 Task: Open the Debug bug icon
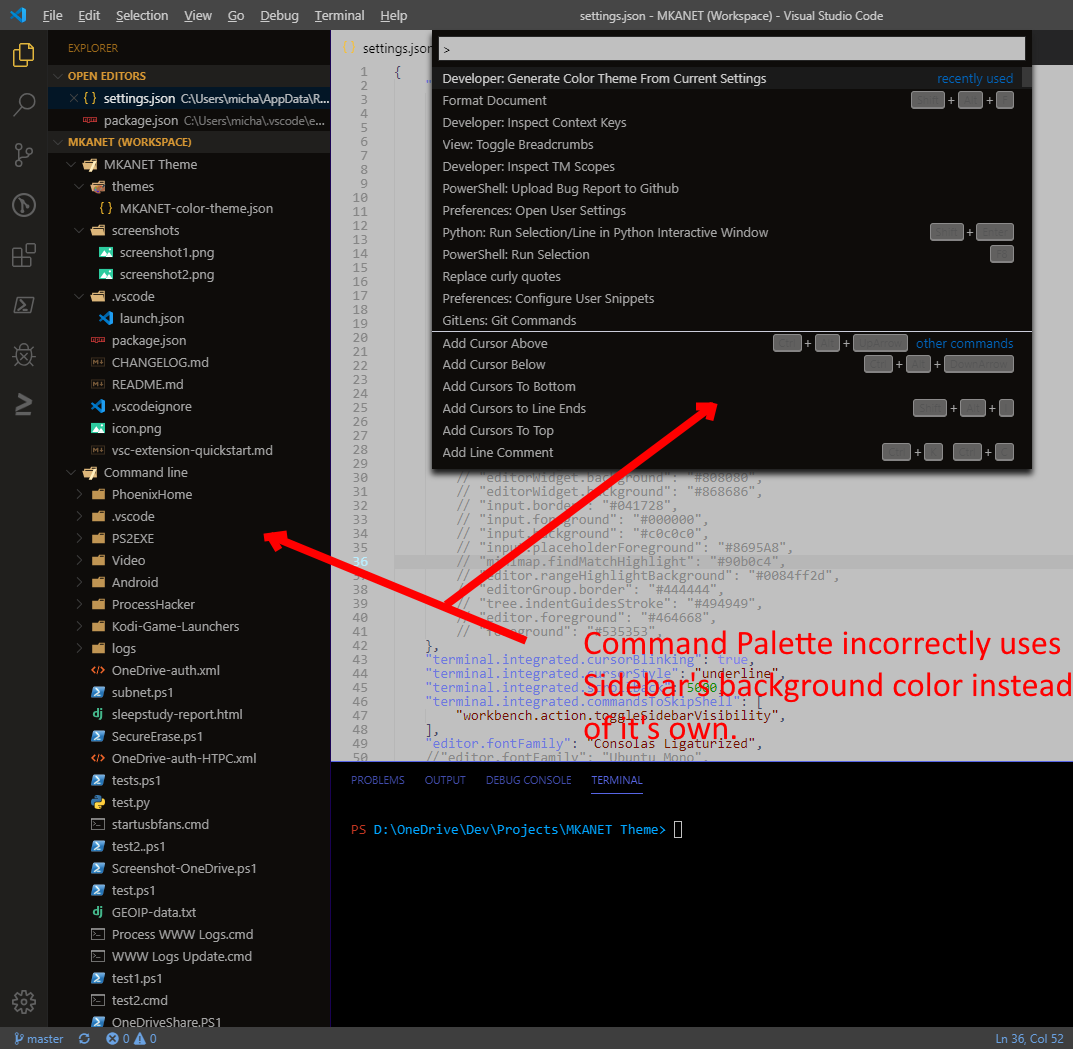pos(23,355)
